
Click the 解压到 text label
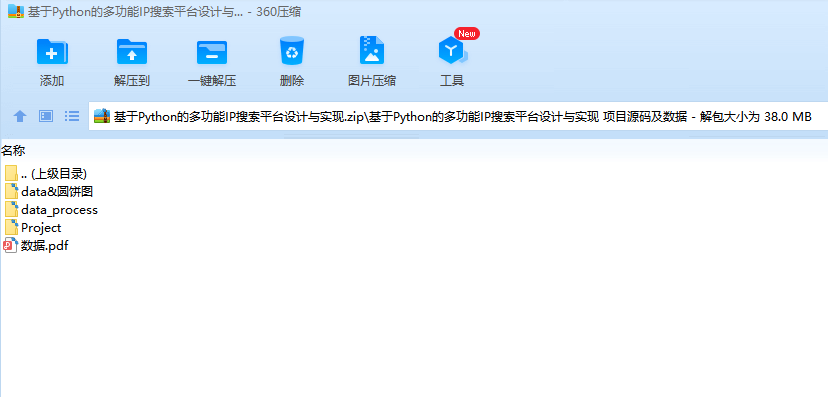(x=132, y=81)
